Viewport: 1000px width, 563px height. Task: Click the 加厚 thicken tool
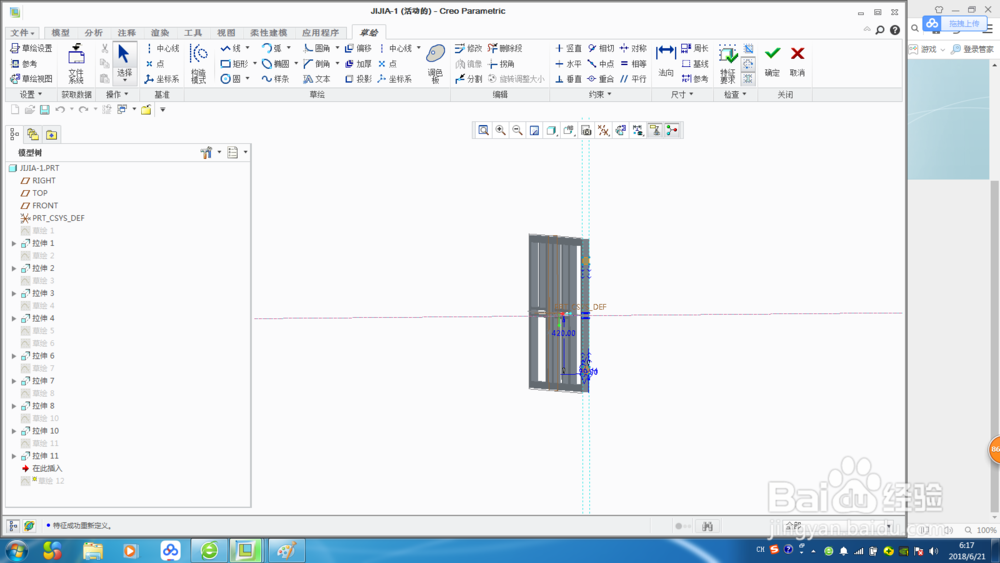[358, 64]
